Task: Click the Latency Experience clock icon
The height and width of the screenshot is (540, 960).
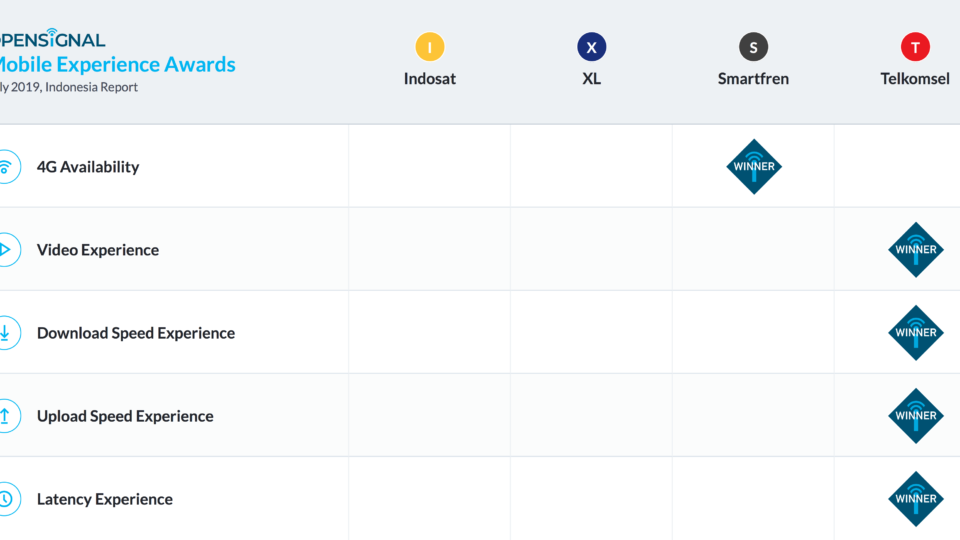Action: [7, 499]
